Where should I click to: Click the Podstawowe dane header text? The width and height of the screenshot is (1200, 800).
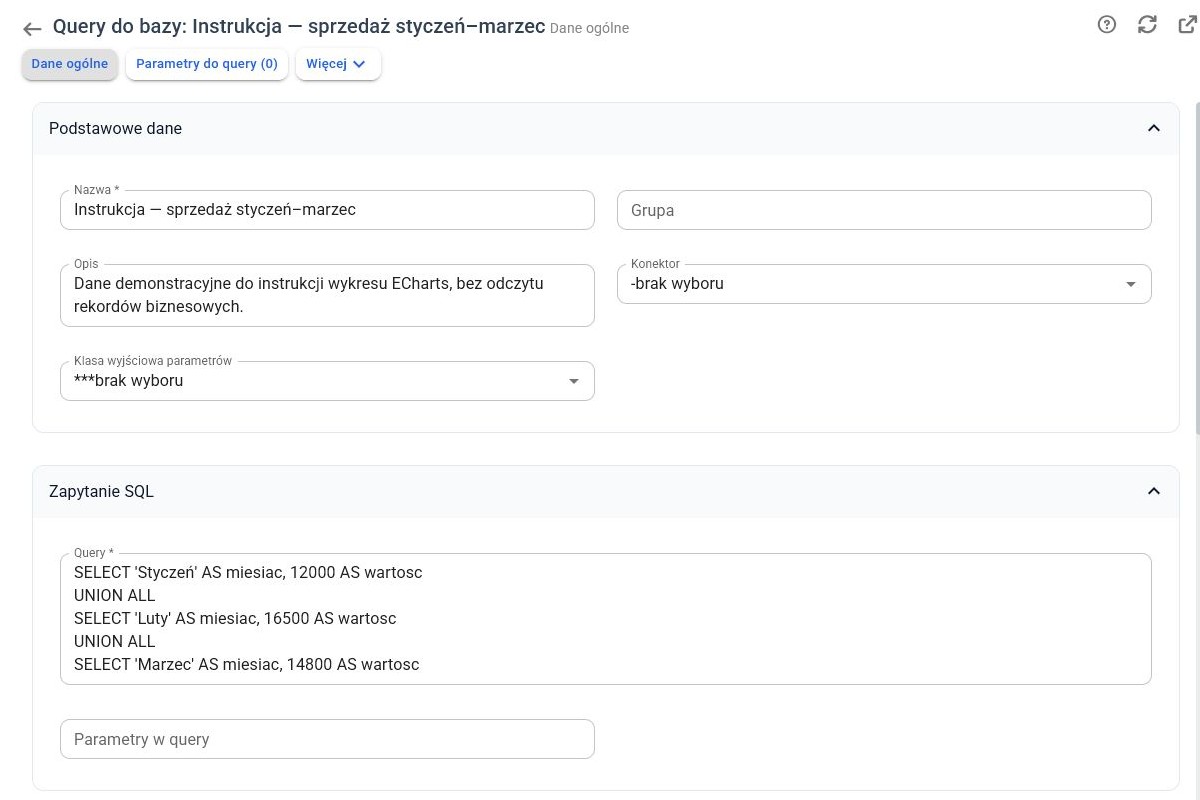click(115, 128)
